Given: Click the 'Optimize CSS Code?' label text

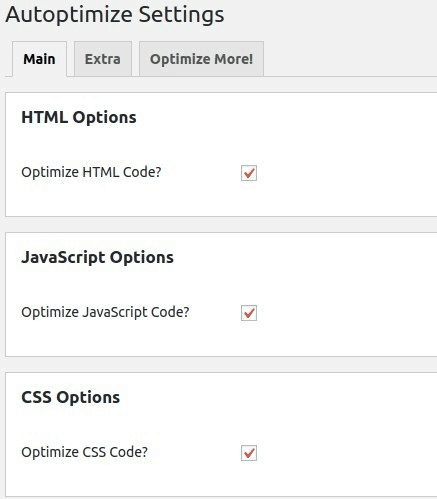Looking at the screenshot, I should pos(84,452).
